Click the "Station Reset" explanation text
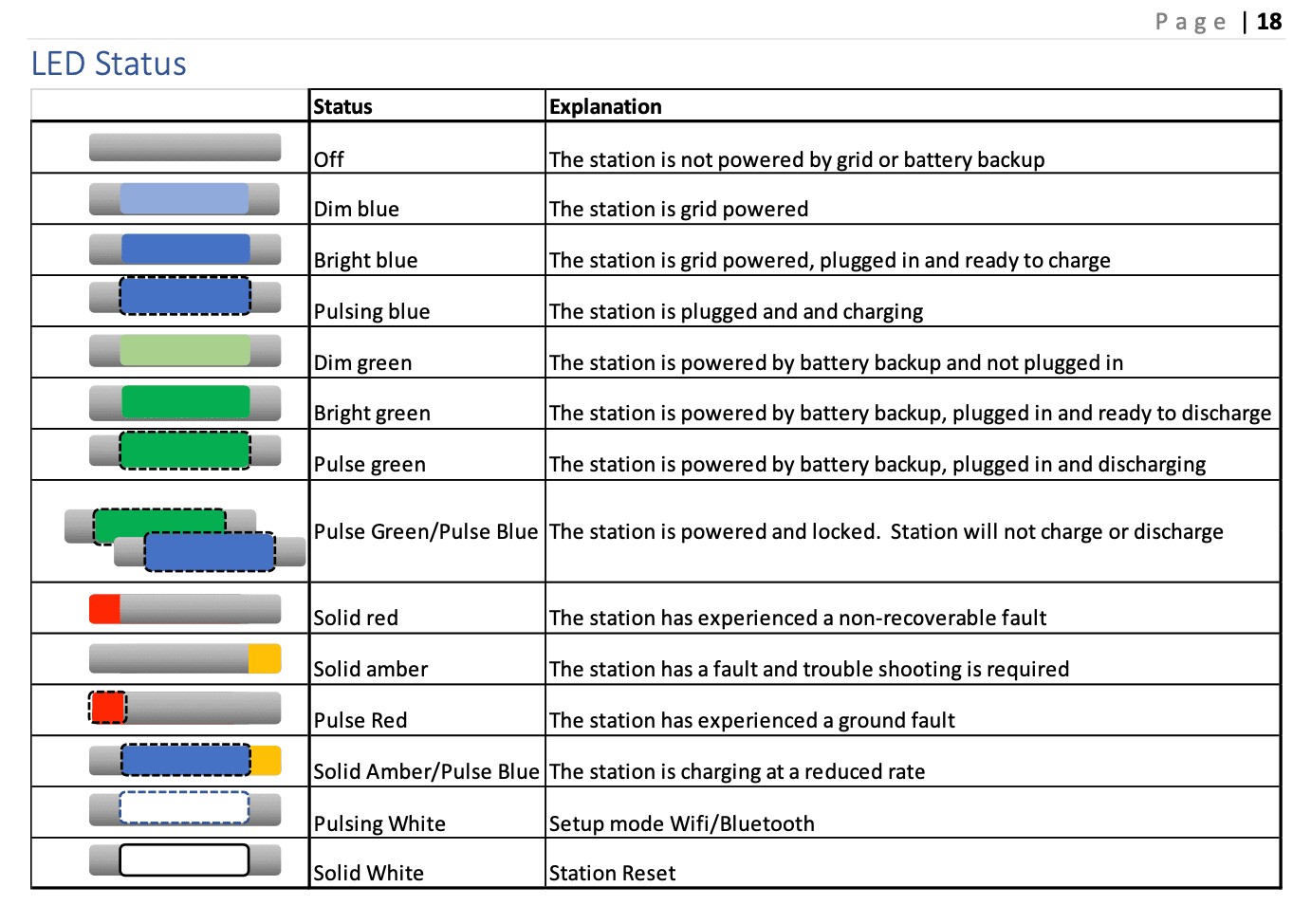 (612, 873)
